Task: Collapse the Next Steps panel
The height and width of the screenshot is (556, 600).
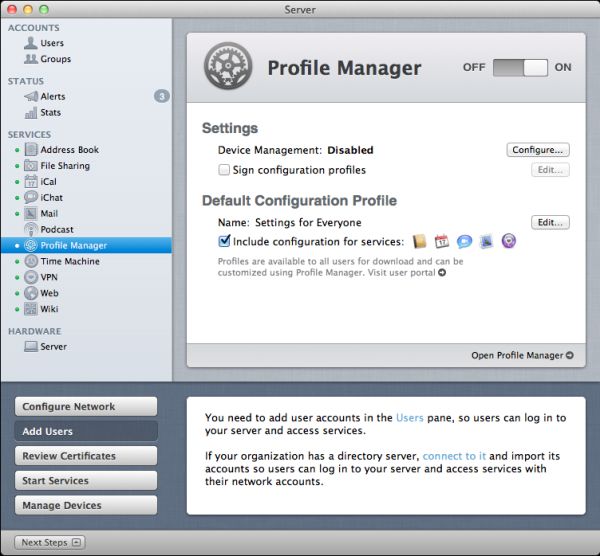Action: pos(50,542)
